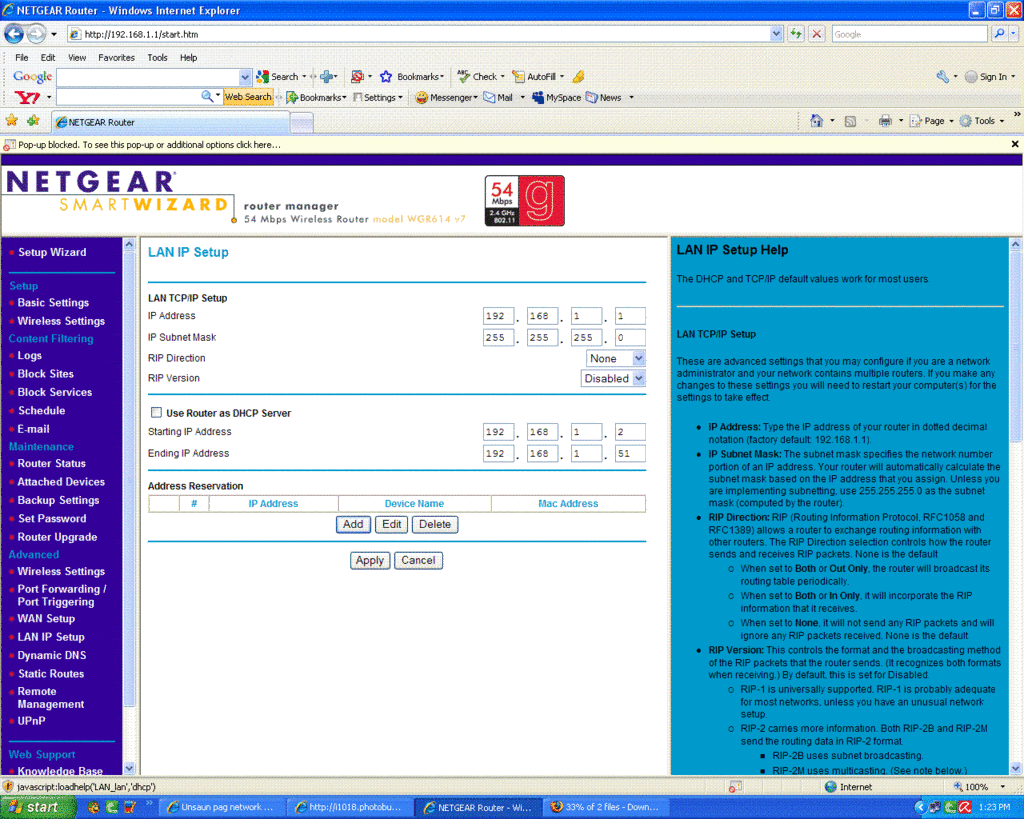Click the last octet field of Ending IP Address
Screen dimensions: 1024x819
point(630,453)
